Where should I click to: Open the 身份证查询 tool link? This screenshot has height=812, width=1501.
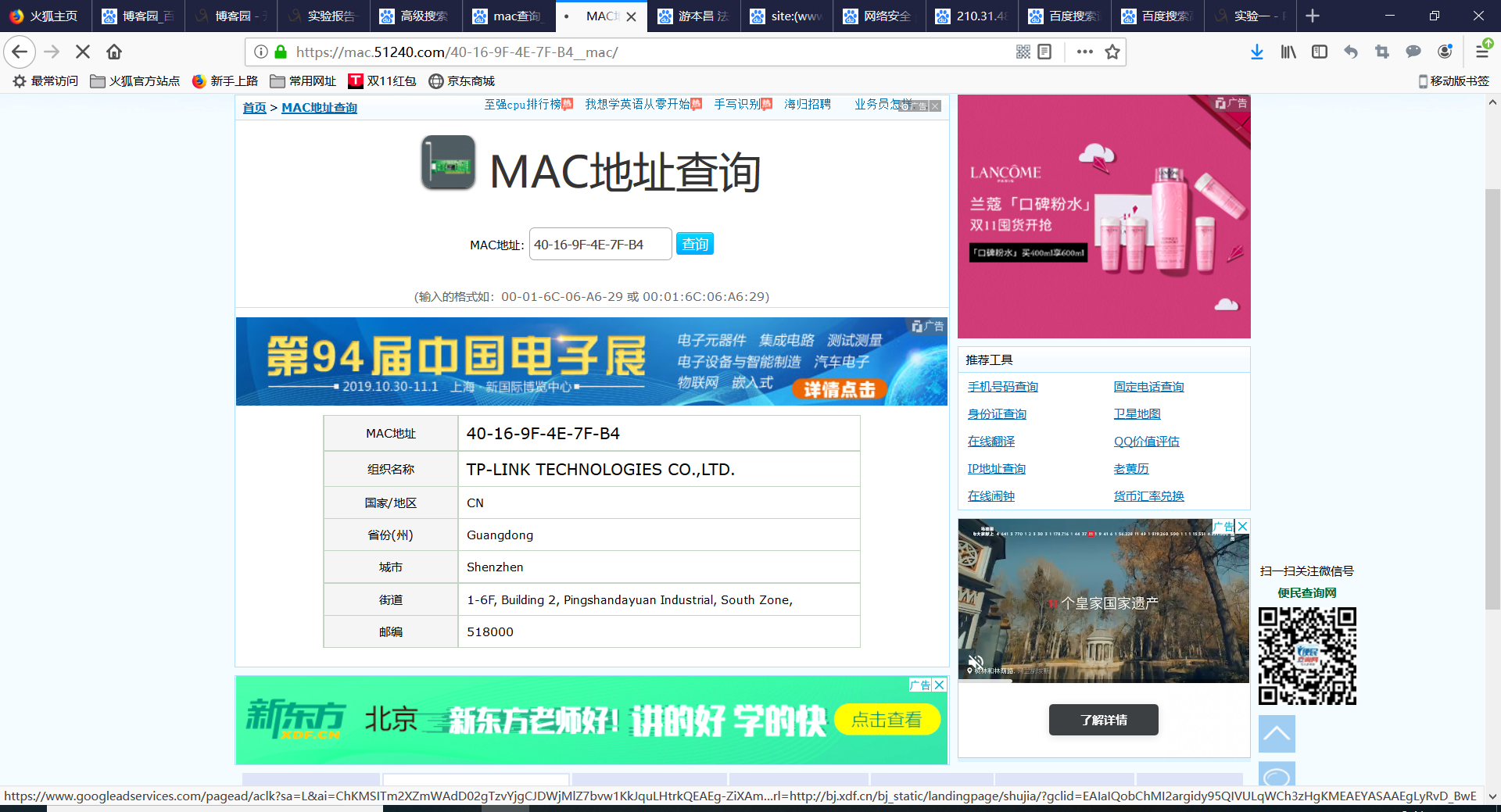pos(997,414)
